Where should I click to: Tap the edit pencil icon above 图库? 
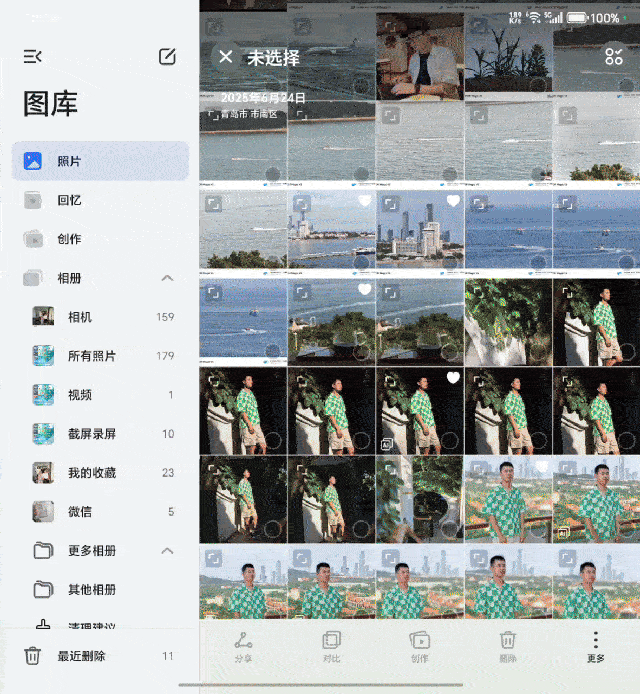(x=167, y=57)
